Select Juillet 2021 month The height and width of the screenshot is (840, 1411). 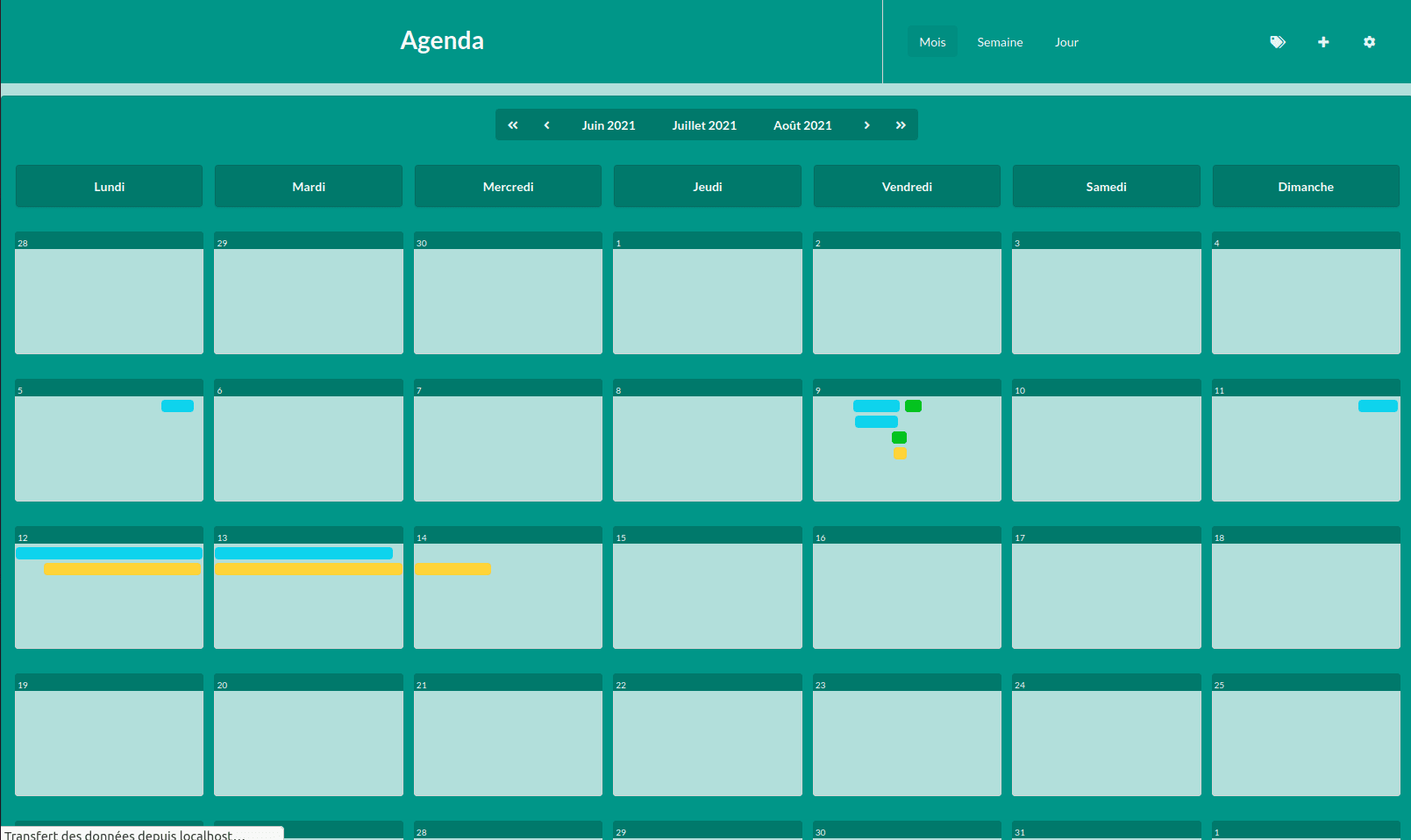[x=704, y=125]
